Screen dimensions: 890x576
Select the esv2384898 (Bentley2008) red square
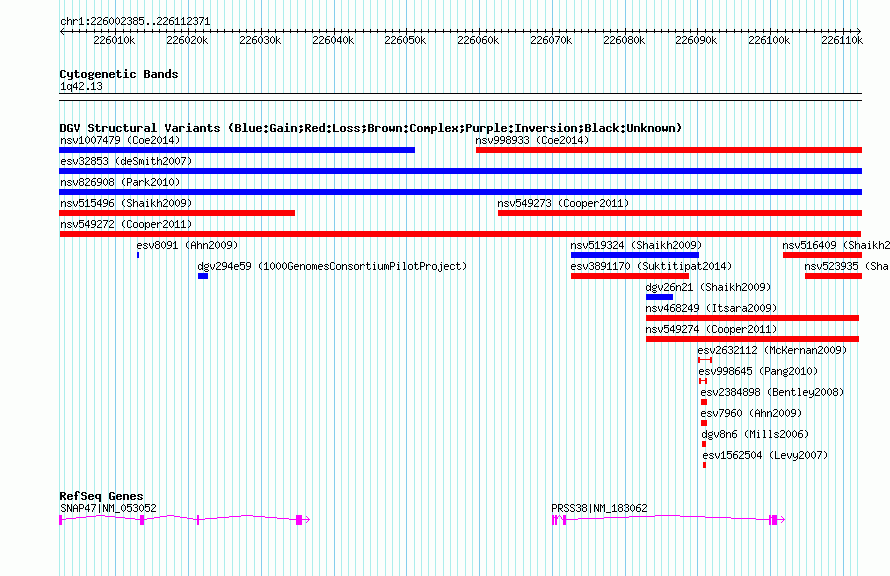click(704, 402)
